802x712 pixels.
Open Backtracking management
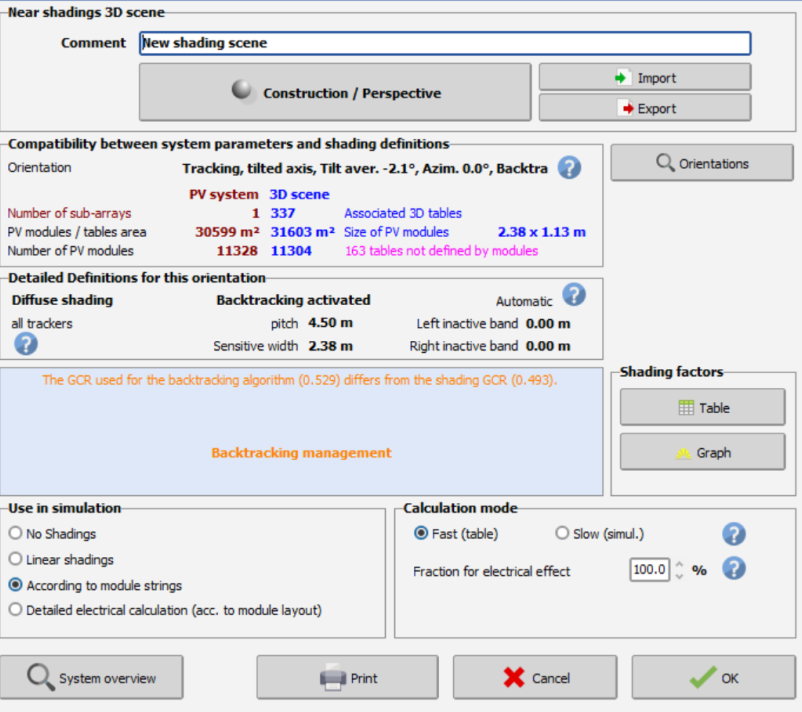(x=301, y=453)
